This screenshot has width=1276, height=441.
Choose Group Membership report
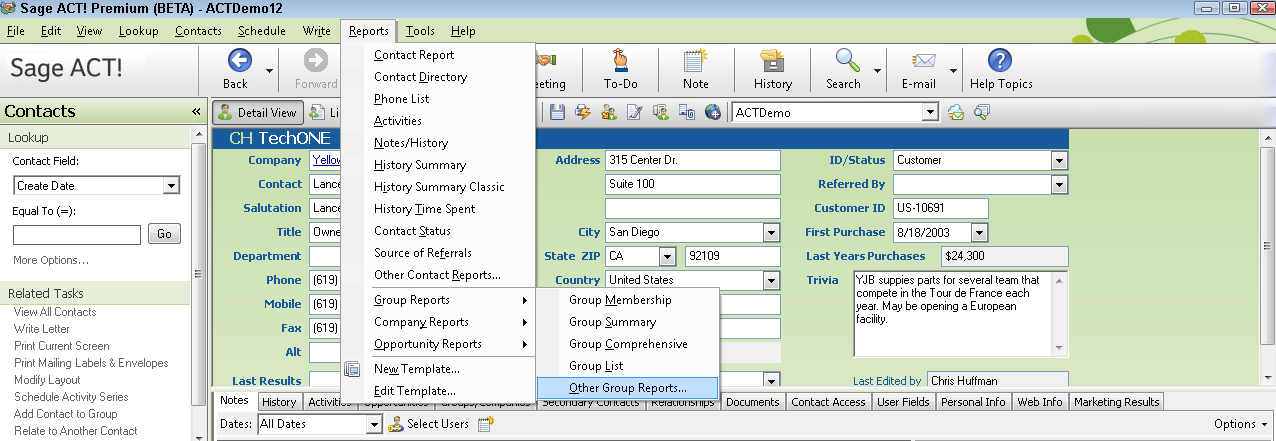627,300
